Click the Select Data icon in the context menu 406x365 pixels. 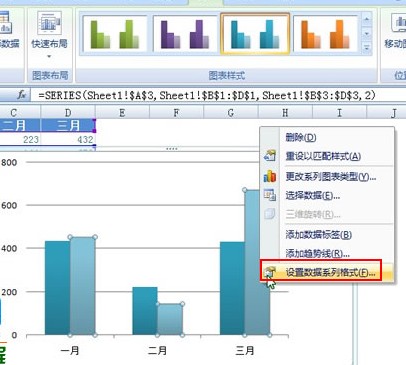(269, 195)
